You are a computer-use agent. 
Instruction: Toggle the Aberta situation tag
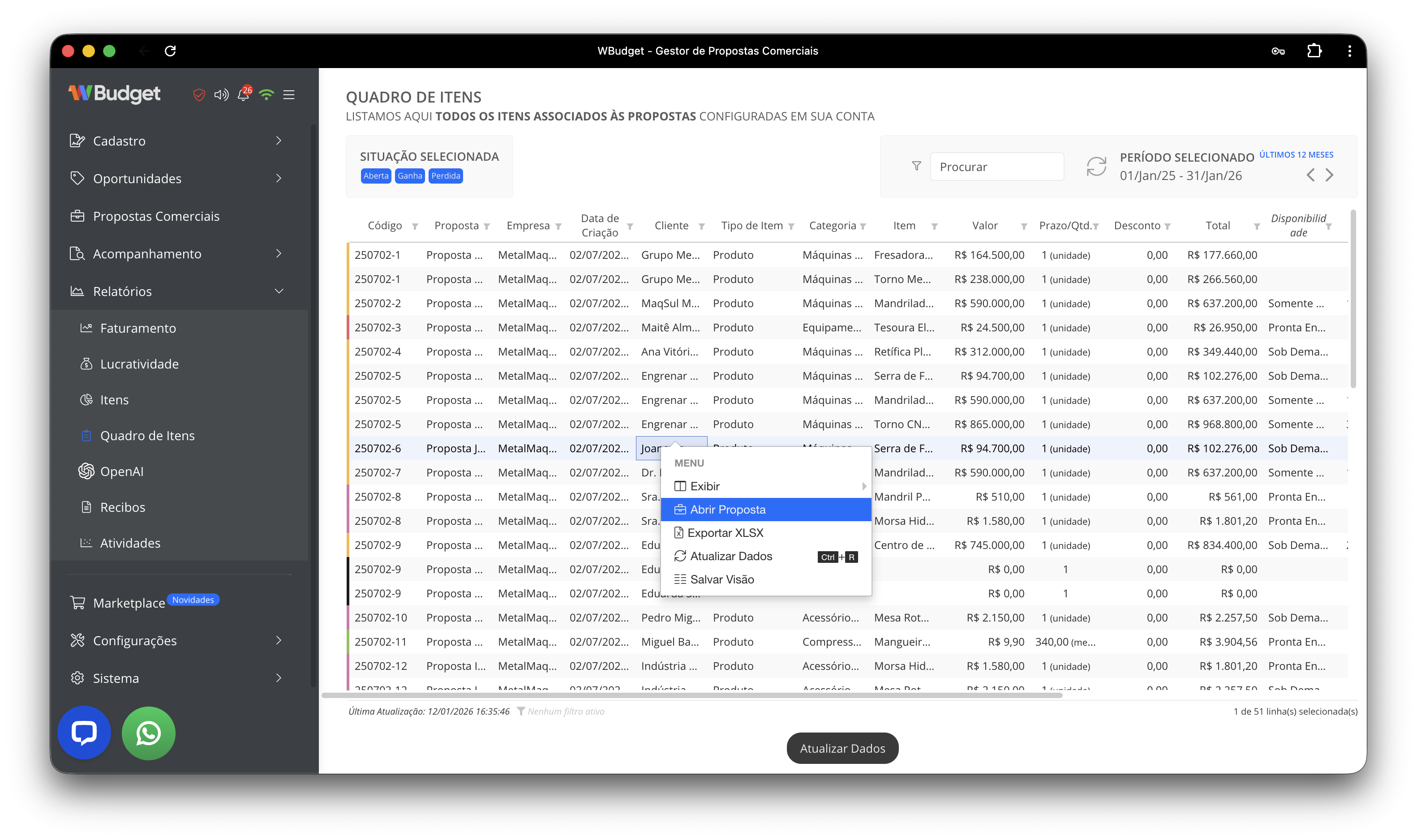click(x=376, y=176)
